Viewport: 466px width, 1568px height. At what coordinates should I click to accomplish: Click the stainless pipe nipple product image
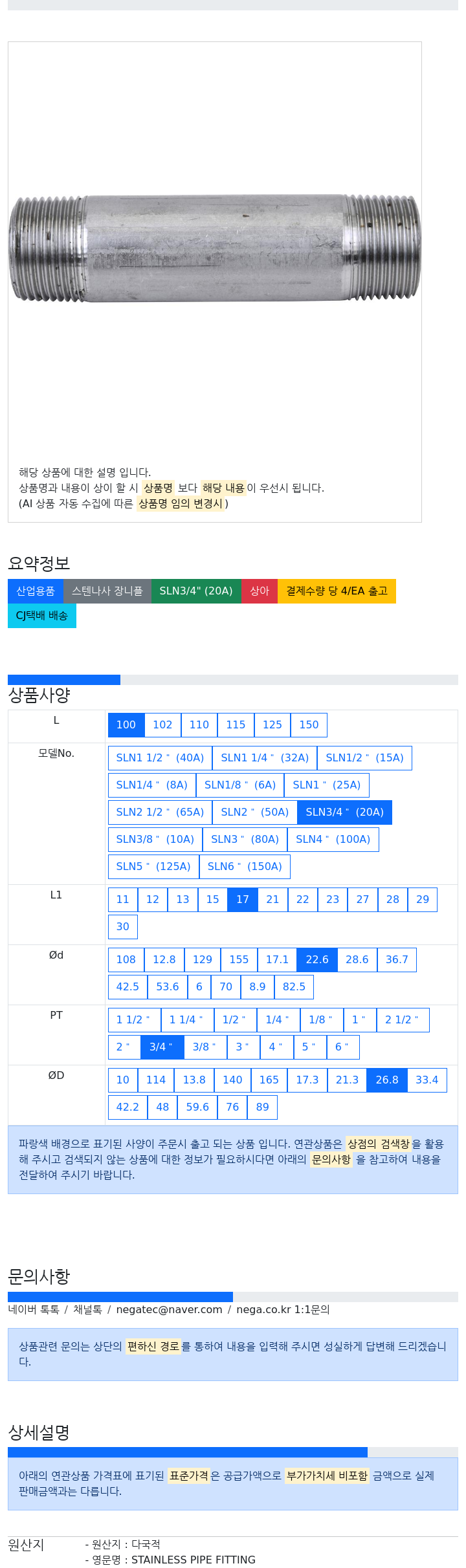click(215, 248)
